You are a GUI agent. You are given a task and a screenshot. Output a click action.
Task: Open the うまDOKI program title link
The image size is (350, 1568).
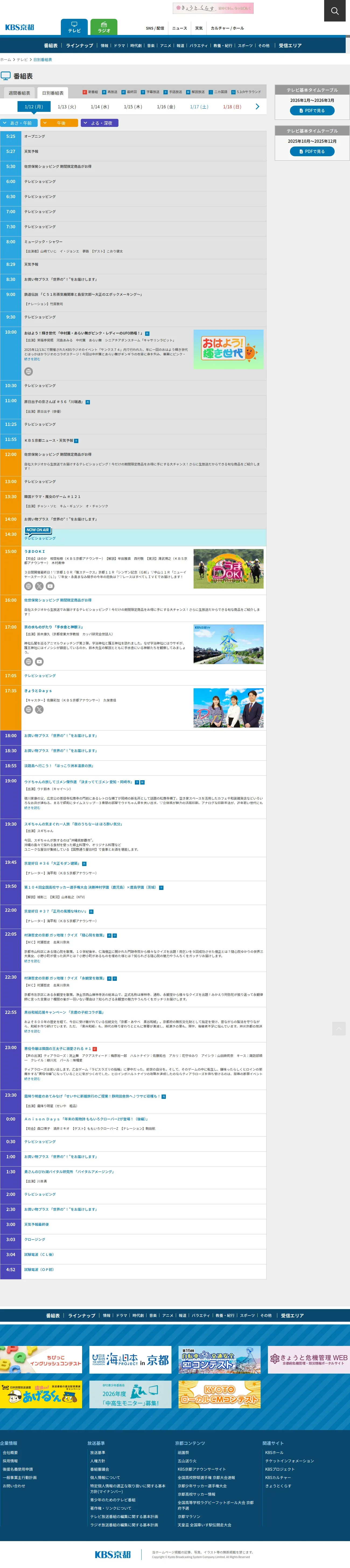point(35,551)
